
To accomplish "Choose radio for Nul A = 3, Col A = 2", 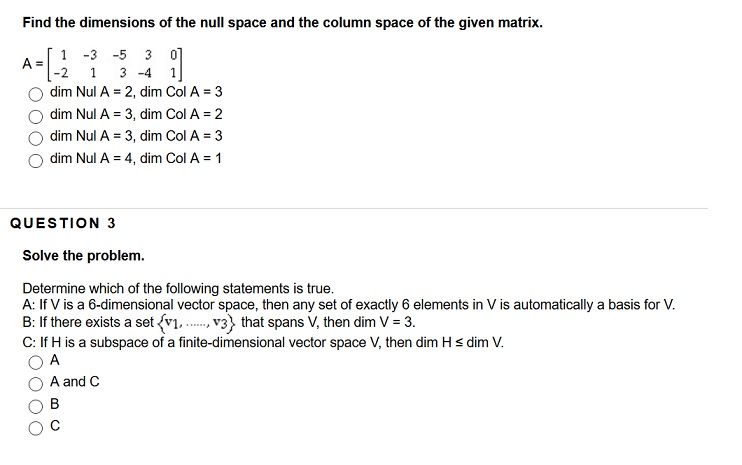I will pos(35,116).
